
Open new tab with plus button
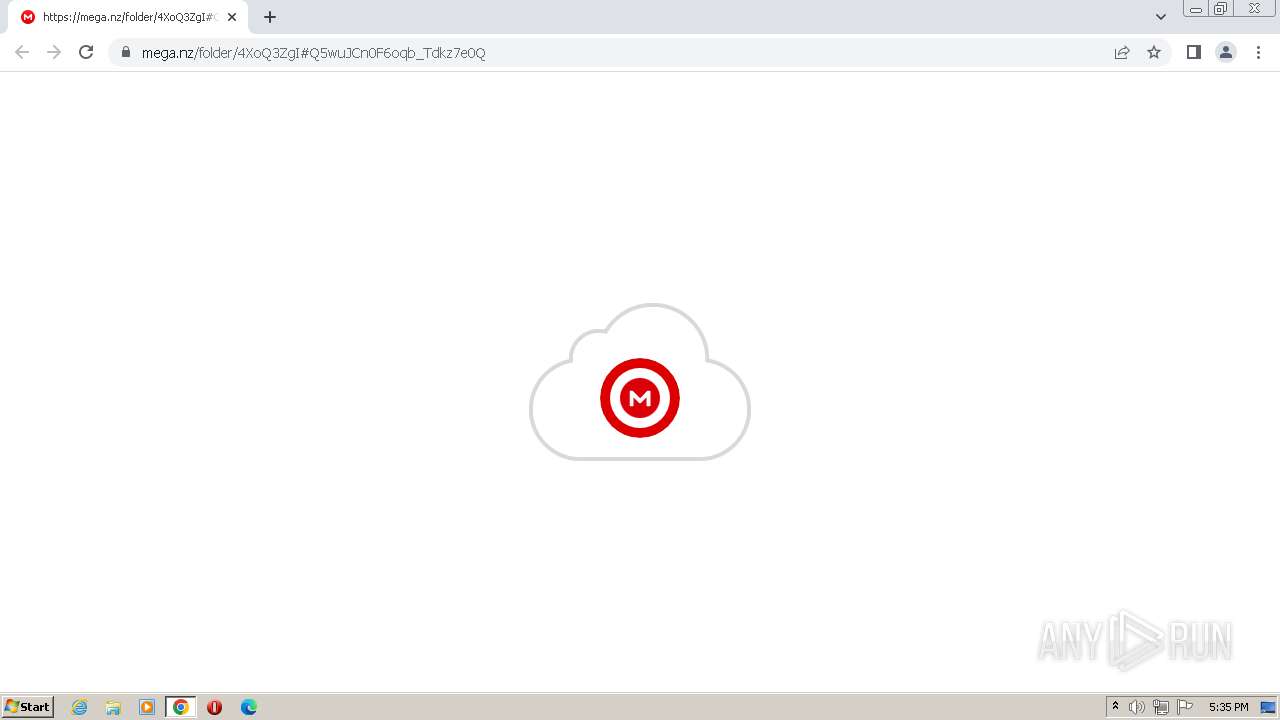pyautogui.click(x=270, y=17)
